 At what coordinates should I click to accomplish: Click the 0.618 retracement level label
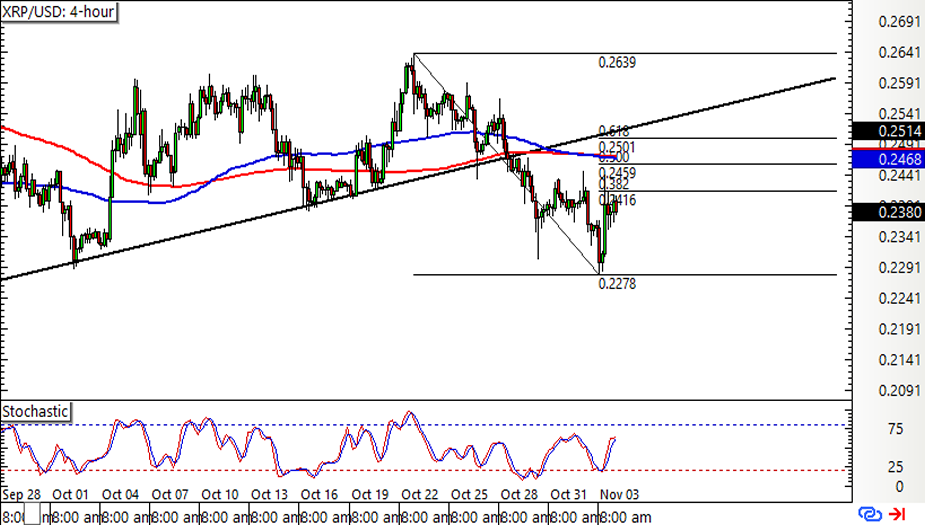point(614,131)
